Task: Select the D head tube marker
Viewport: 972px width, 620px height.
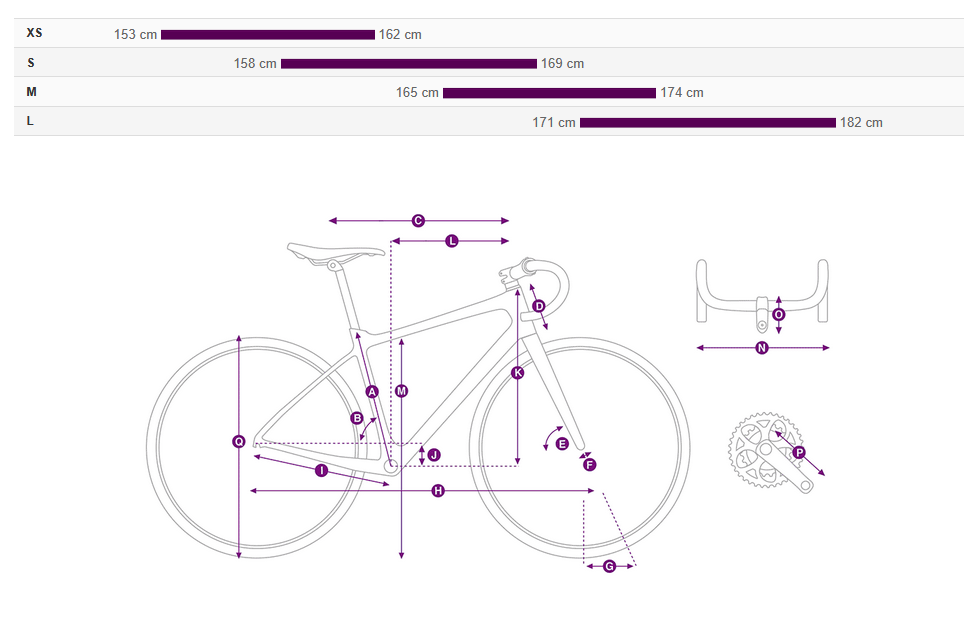Action: 538,306
